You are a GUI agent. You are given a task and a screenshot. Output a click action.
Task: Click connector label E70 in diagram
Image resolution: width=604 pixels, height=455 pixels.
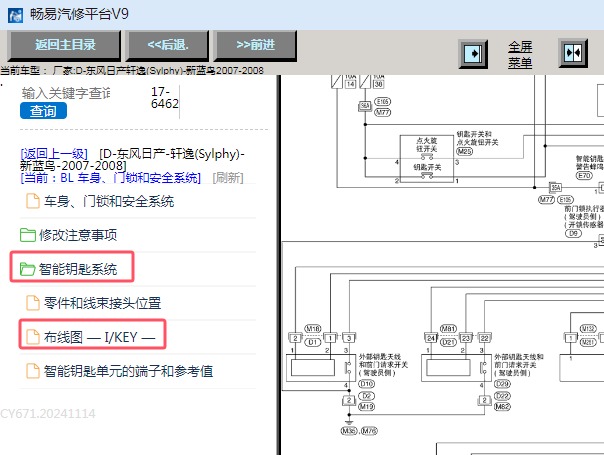coord(584,175)
